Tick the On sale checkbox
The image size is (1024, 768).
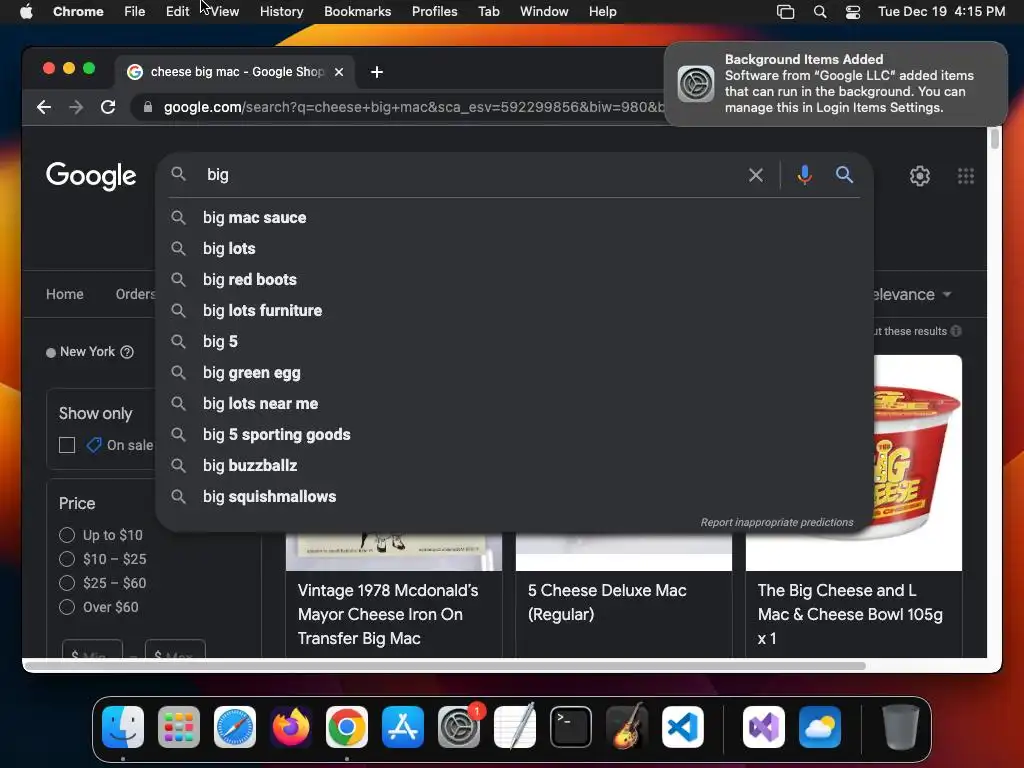coord(67,445)
